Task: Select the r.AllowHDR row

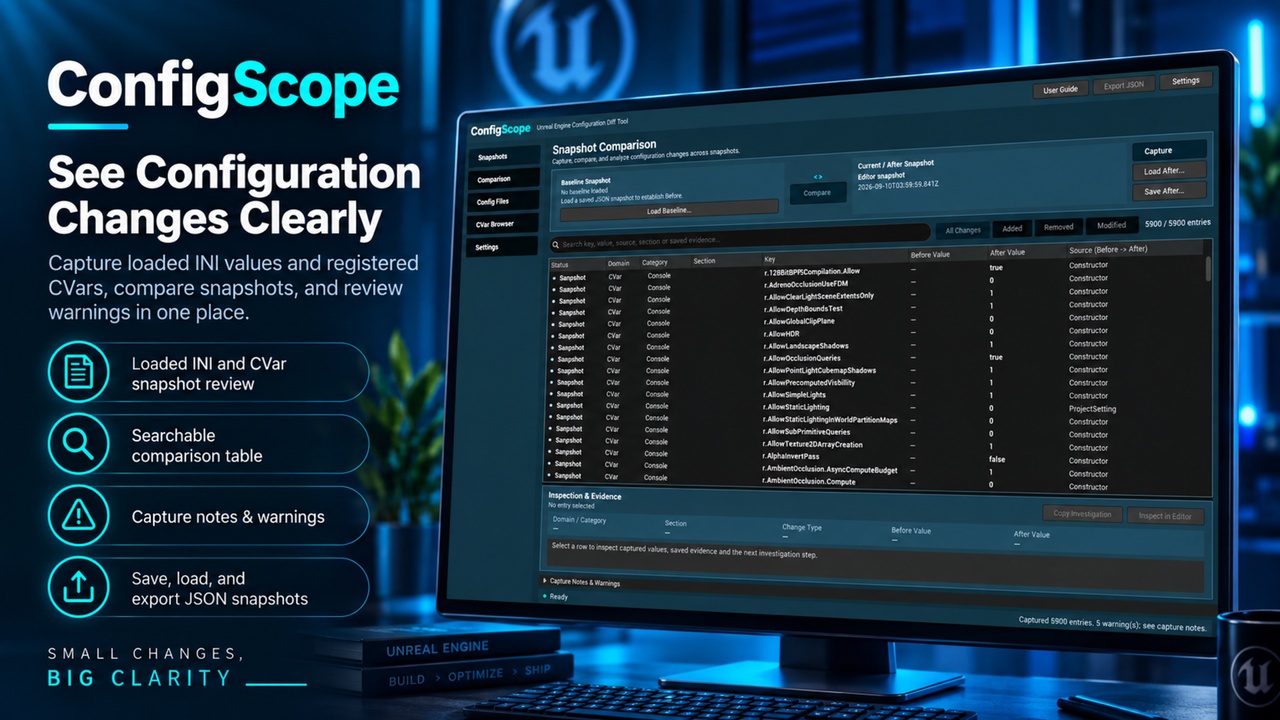Action: point(878,335)
